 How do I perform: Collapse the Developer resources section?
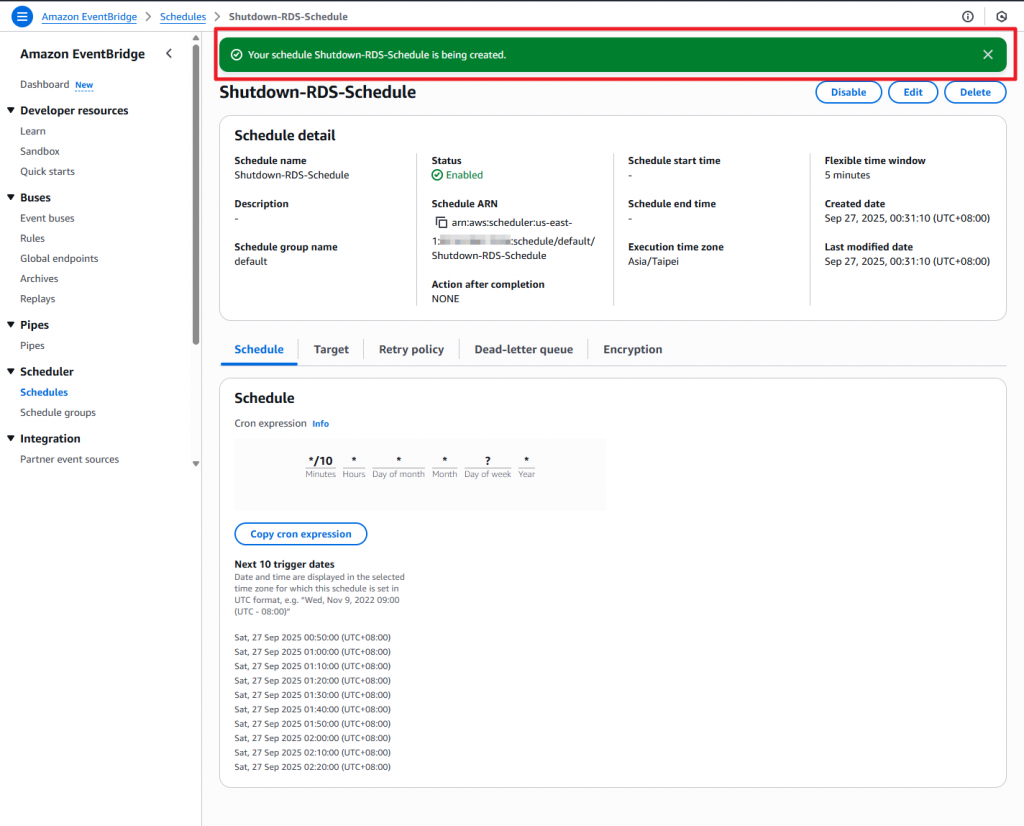[x=10, y=110]
